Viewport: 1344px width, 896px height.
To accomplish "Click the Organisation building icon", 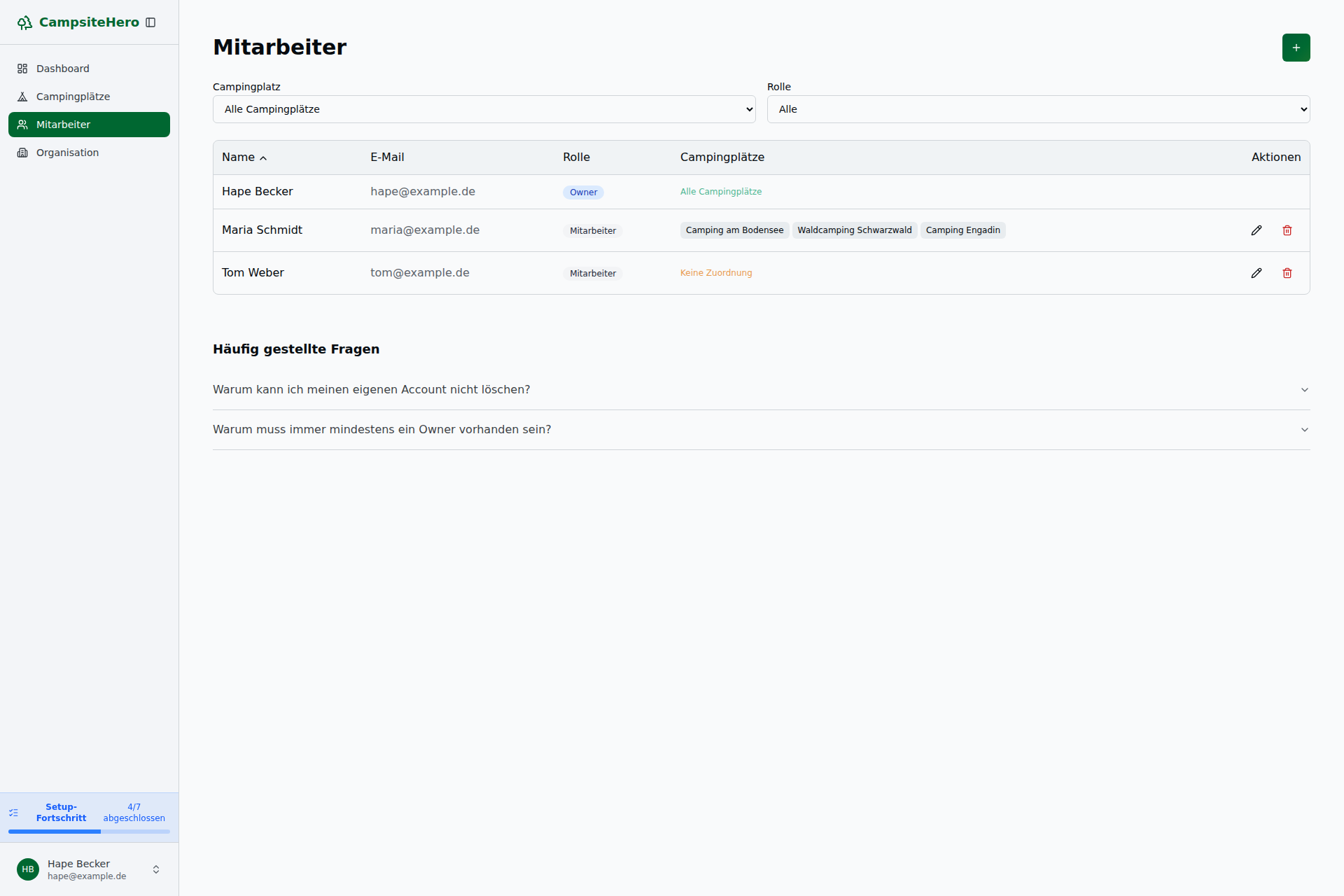I will click(22, 153).
